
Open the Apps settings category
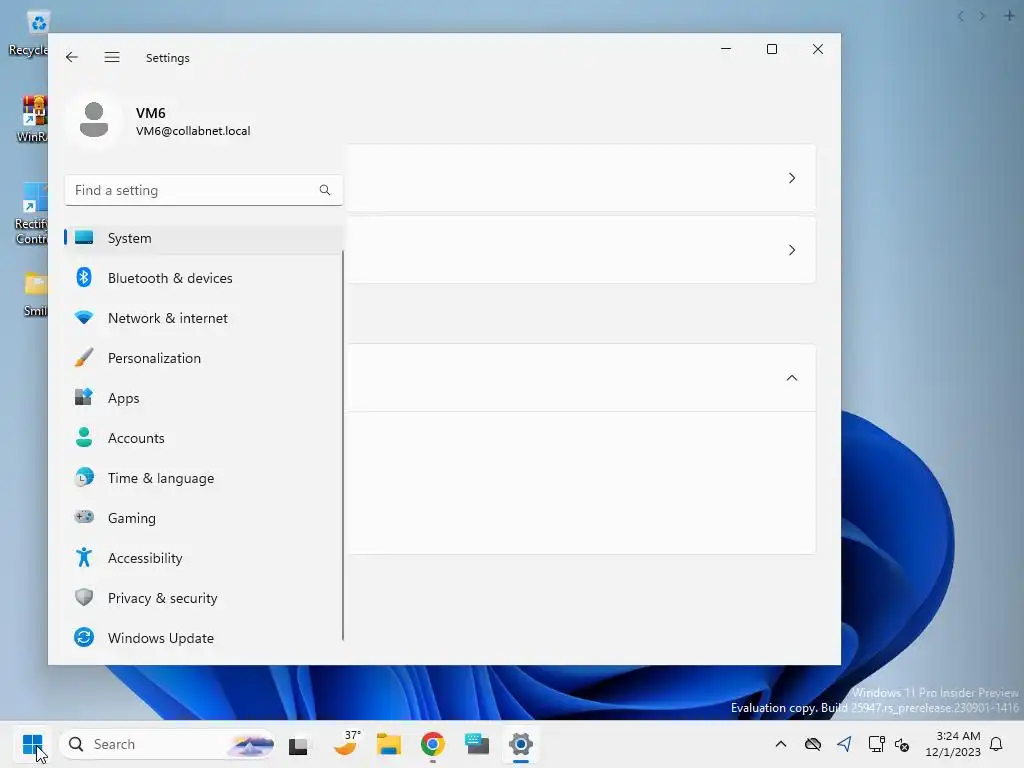click(204, 398)
